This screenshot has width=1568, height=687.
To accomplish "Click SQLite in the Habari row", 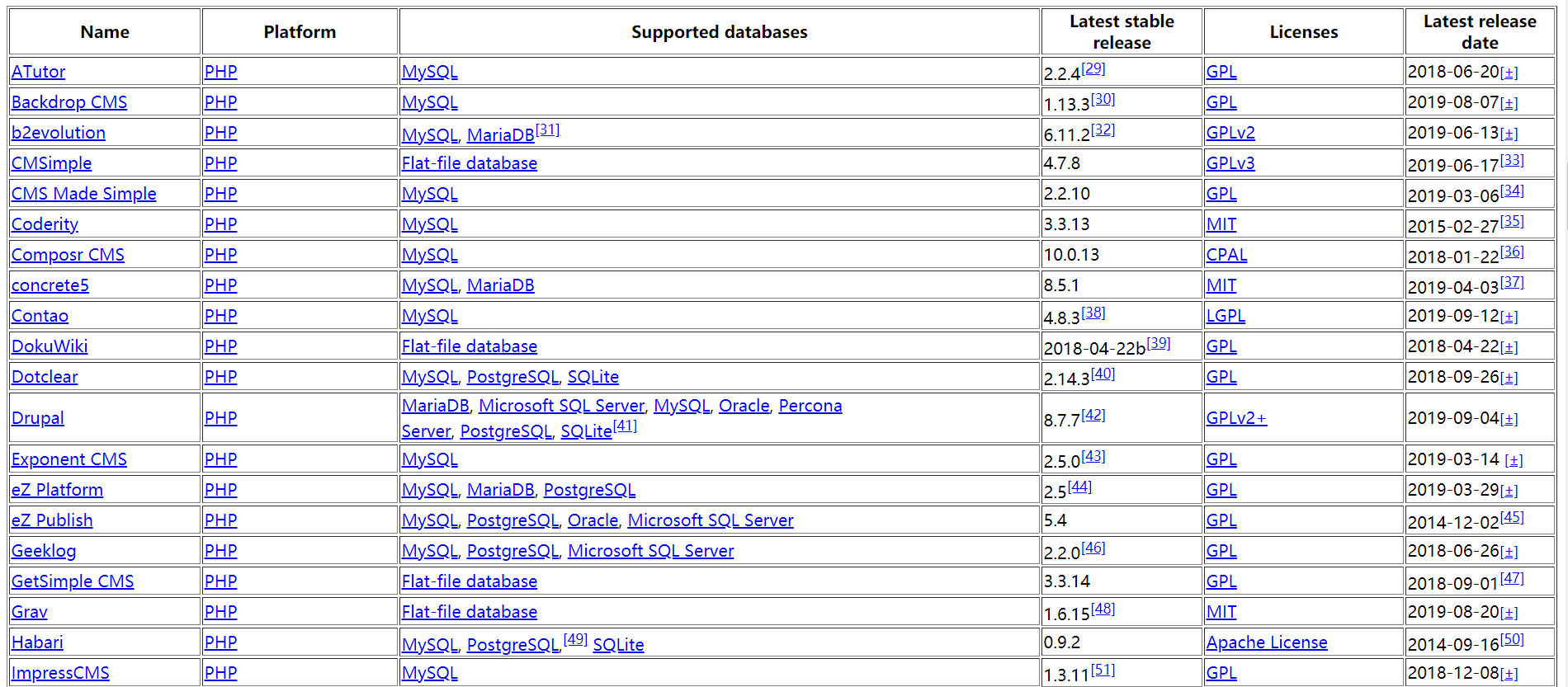I will tap(618, 645).
